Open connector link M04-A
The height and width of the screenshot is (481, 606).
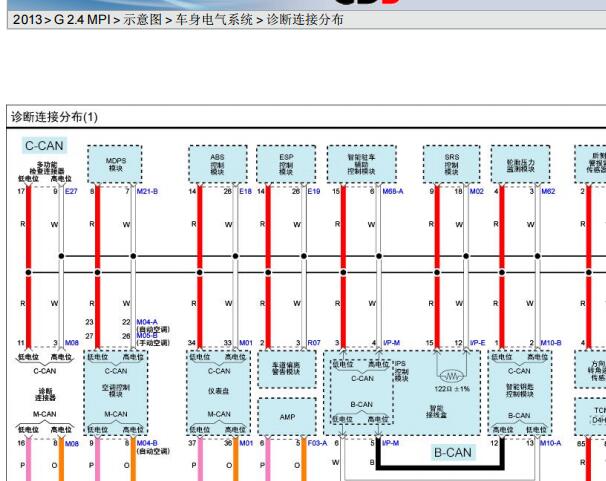(147, 322)
